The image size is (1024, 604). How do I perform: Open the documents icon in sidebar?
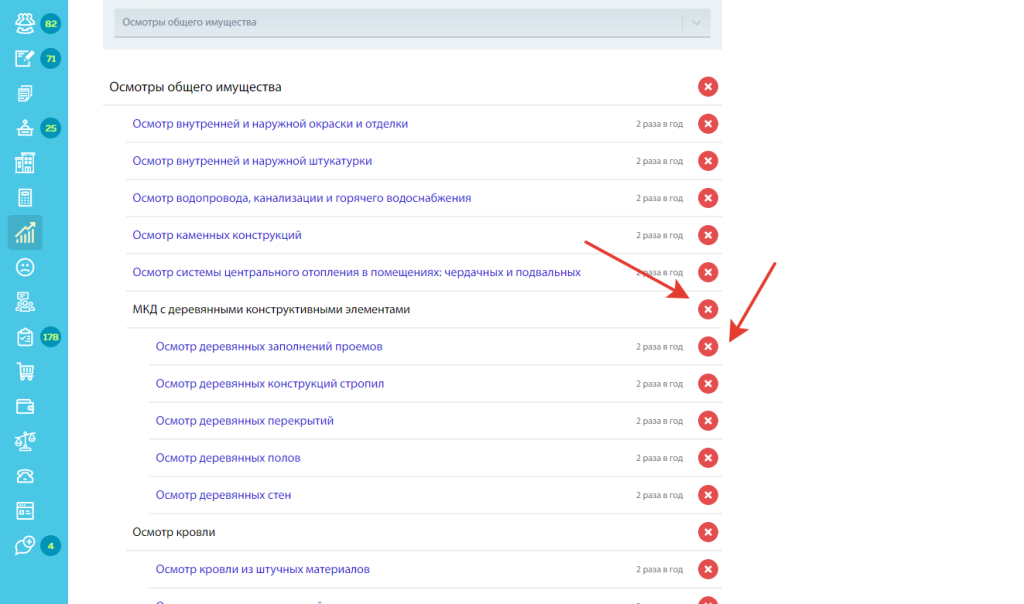pyautogui.click(x=25, y=93)
